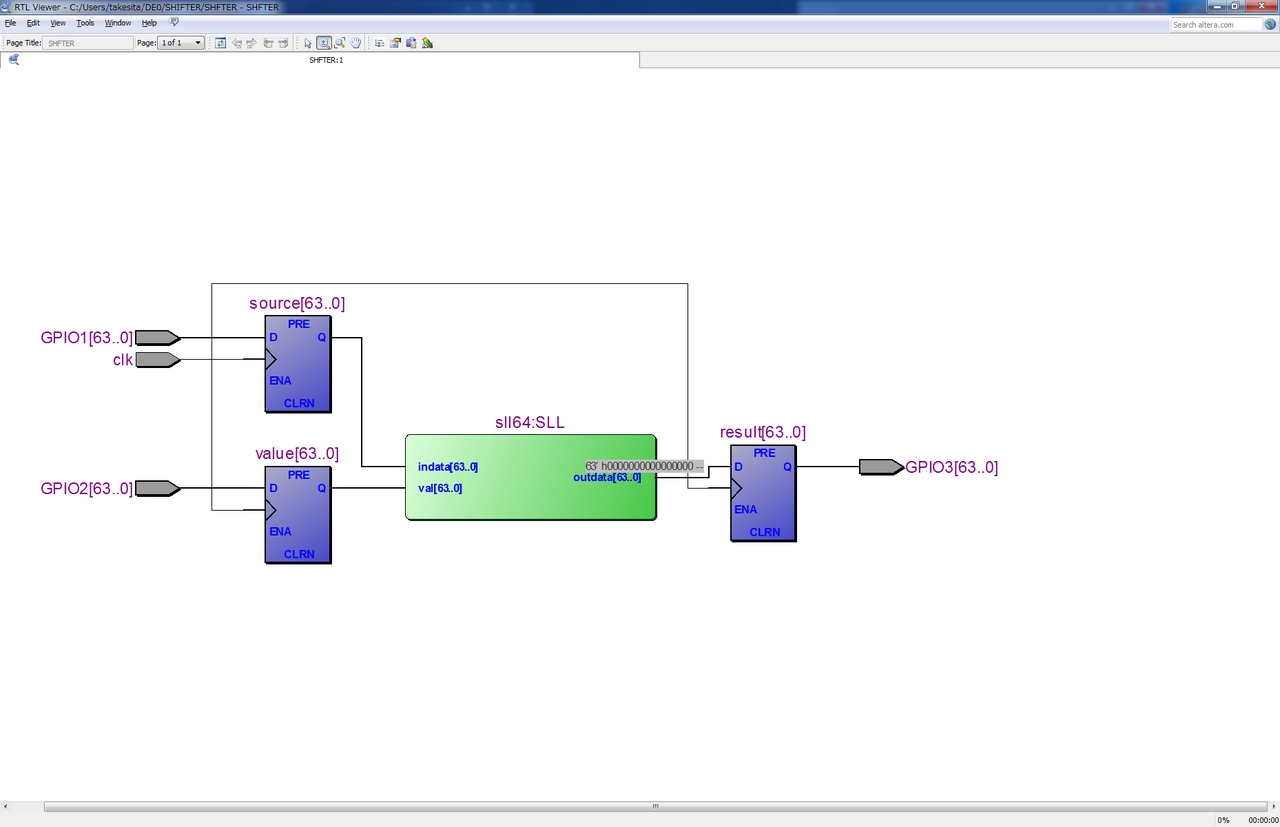Image resolution: width=1280 pixels, height=827 pixels.
Task: Toggle the zoom in/out tool
Action: pos(324,43)
